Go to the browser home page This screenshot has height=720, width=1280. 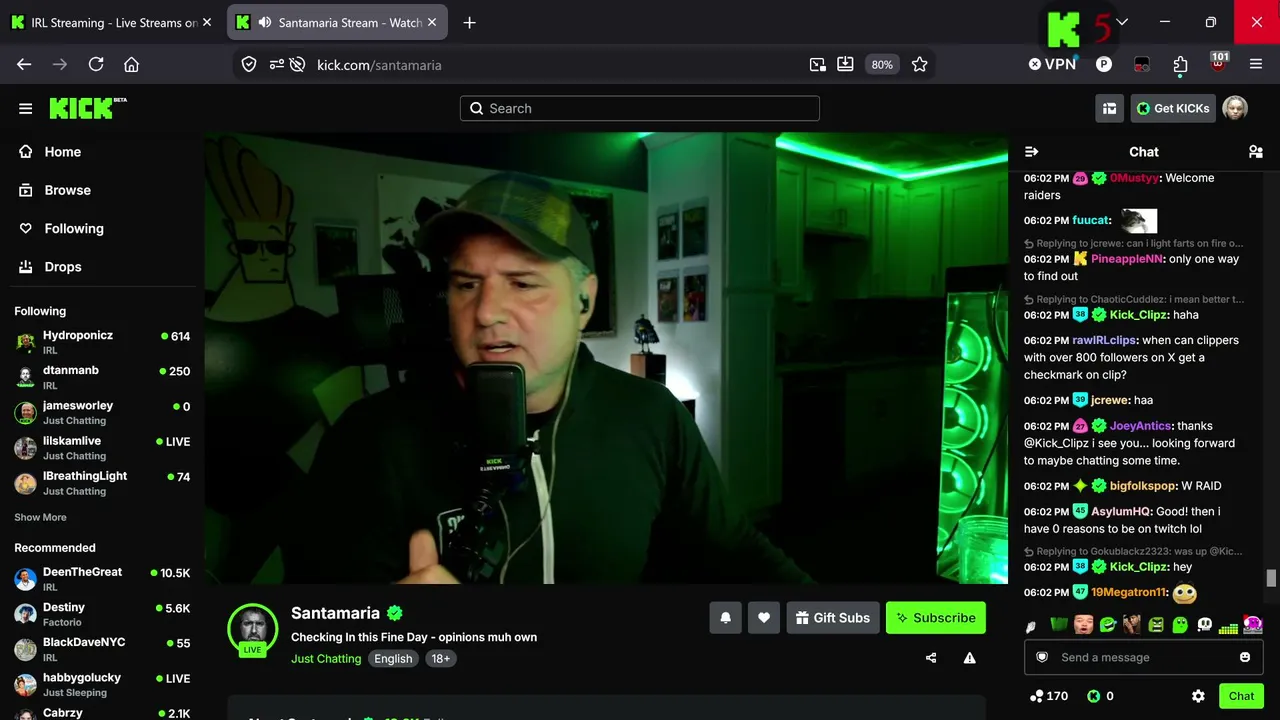(x=131, y=65)
